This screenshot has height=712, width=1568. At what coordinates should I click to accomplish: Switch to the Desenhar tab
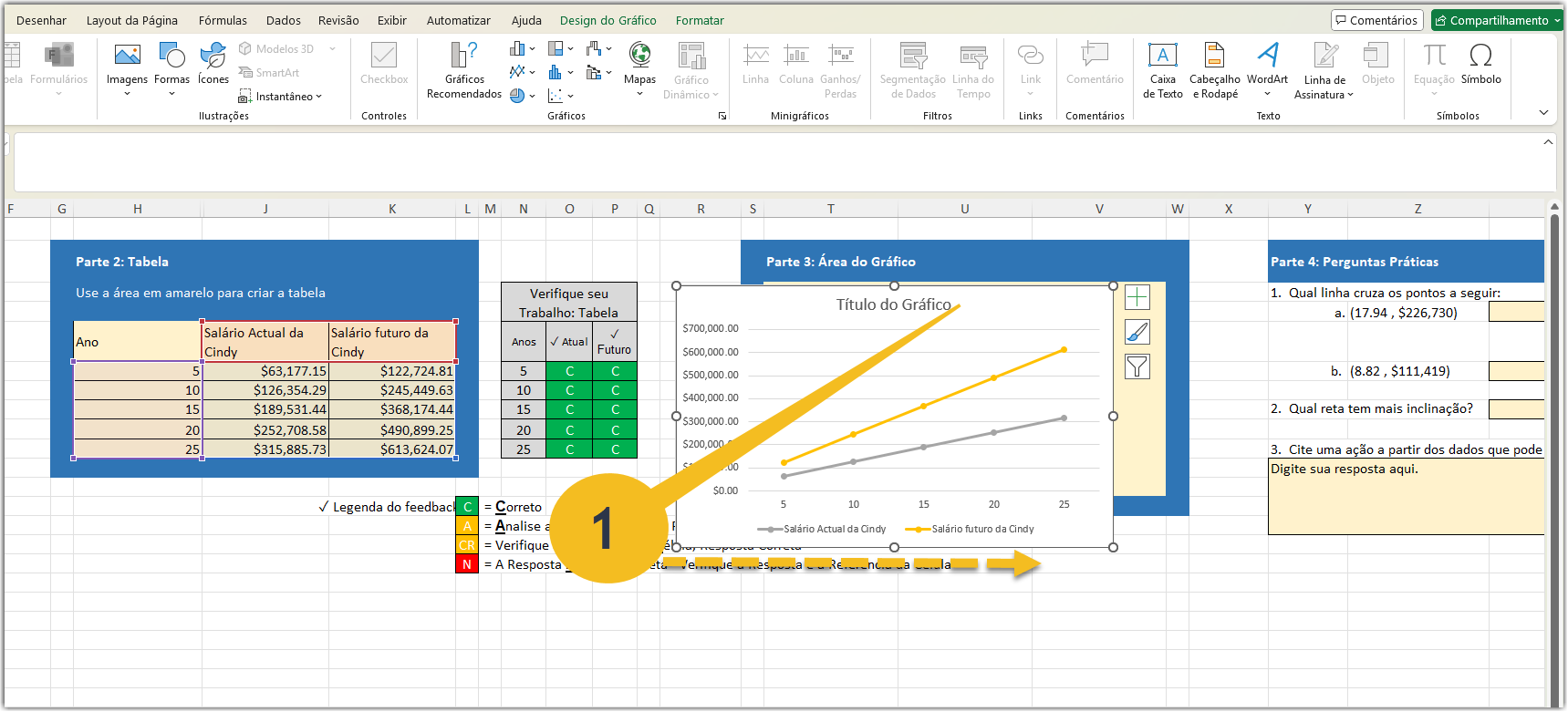click(41, 20)
